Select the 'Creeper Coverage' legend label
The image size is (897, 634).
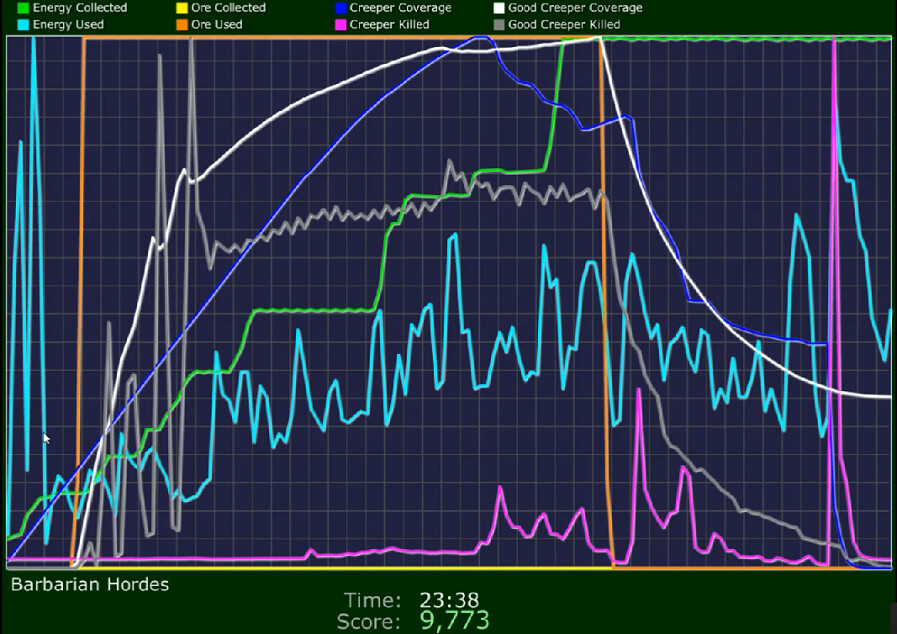[x=400, y=8]
